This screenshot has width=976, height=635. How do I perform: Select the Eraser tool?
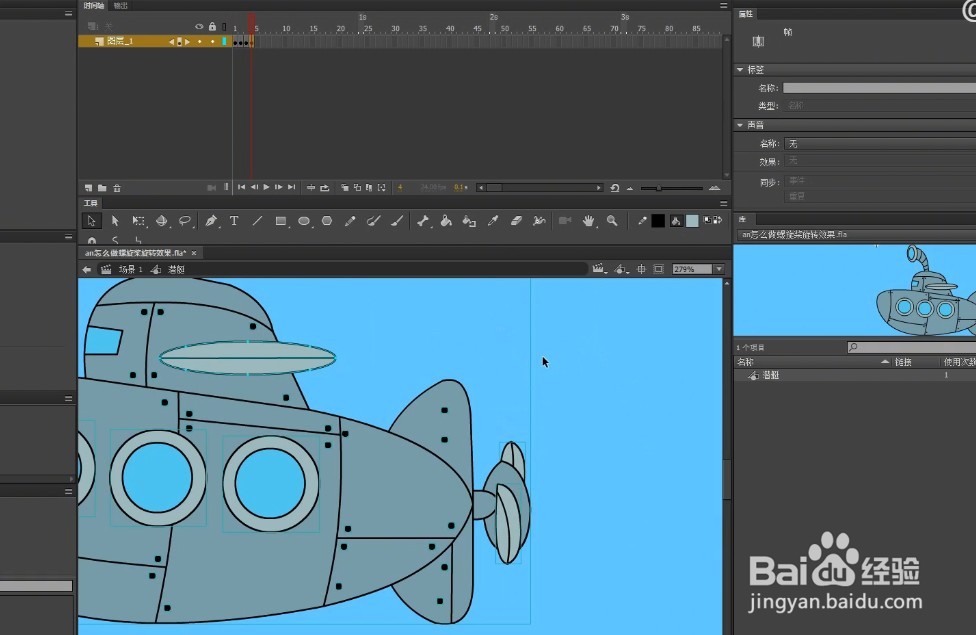tap(516, 220)
